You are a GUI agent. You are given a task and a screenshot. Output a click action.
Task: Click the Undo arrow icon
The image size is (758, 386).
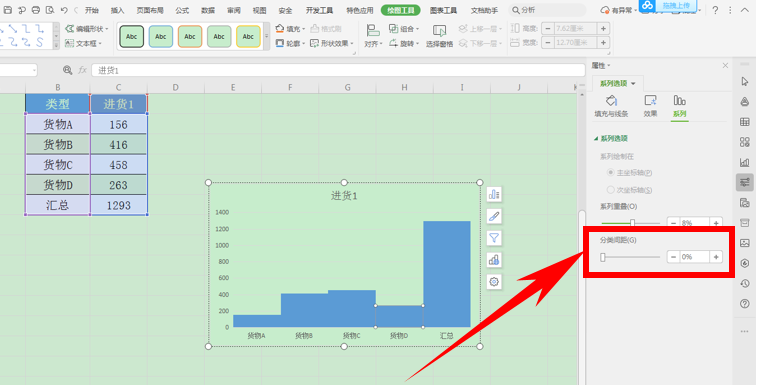click(64, 10)
